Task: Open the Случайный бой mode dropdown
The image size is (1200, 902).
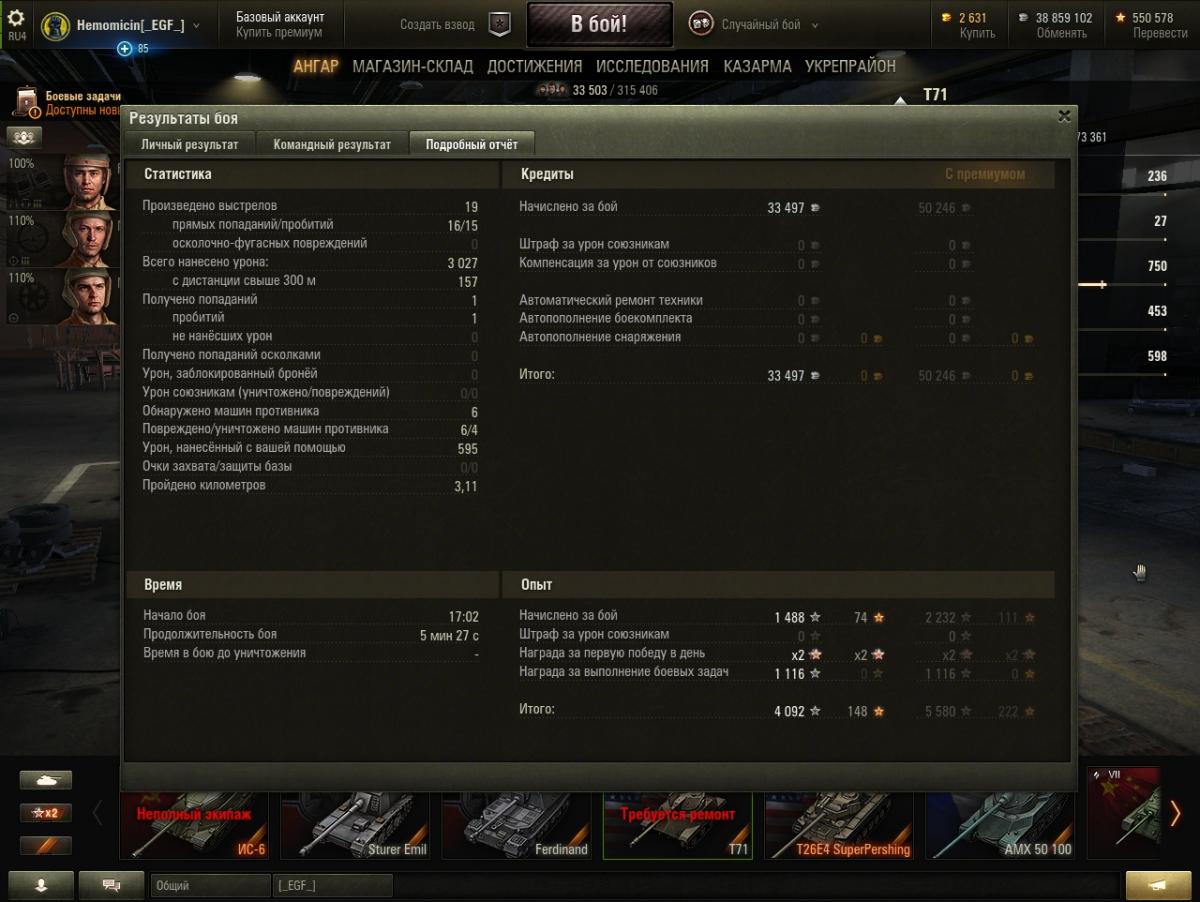Action: point(769,25)
